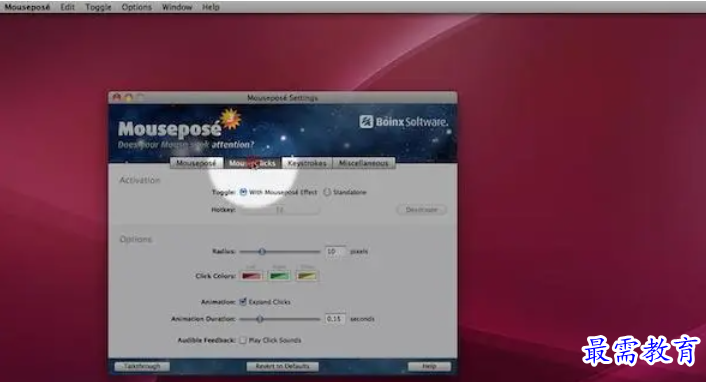Close the Mouseposé Settings window
The image size is (706, 382).
[117, 97]
